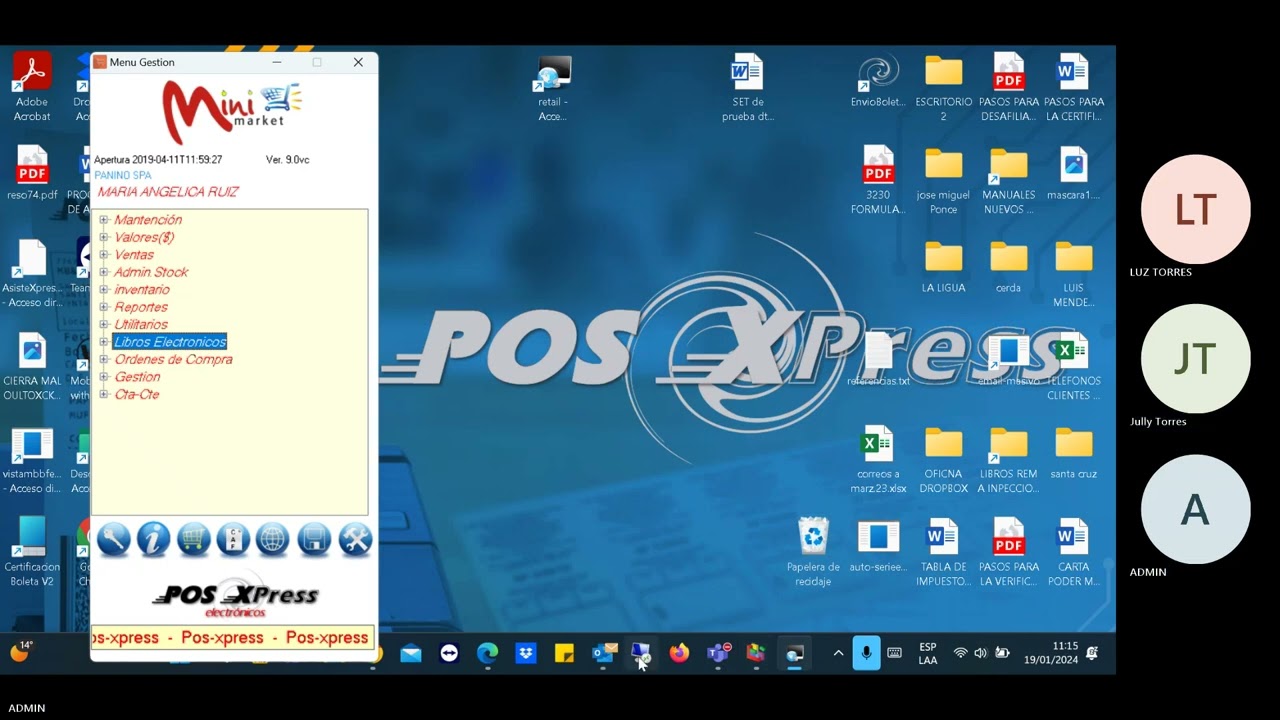Select the Admin Stock menu entry
1280x720 pixels.
(x=151, y=272)
